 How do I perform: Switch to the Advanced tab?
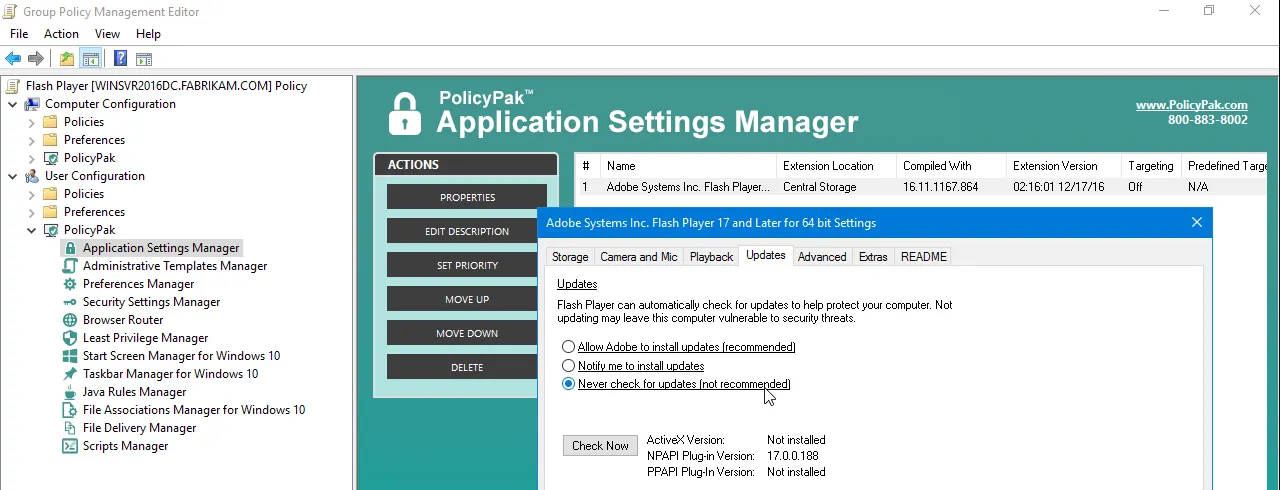click(x=822, y=257)
